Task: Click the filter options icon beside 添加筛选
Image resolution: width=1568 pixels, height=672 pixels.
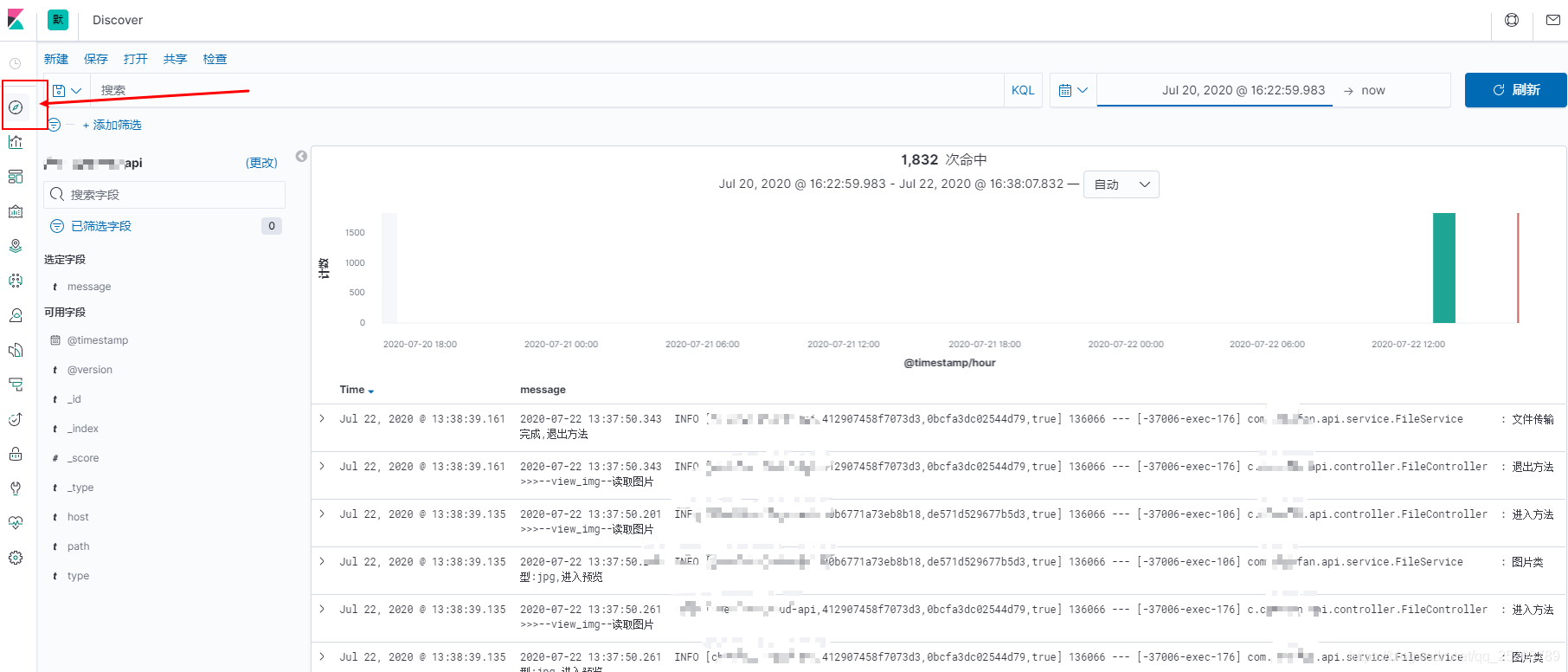Action: [x=55, y=125]
